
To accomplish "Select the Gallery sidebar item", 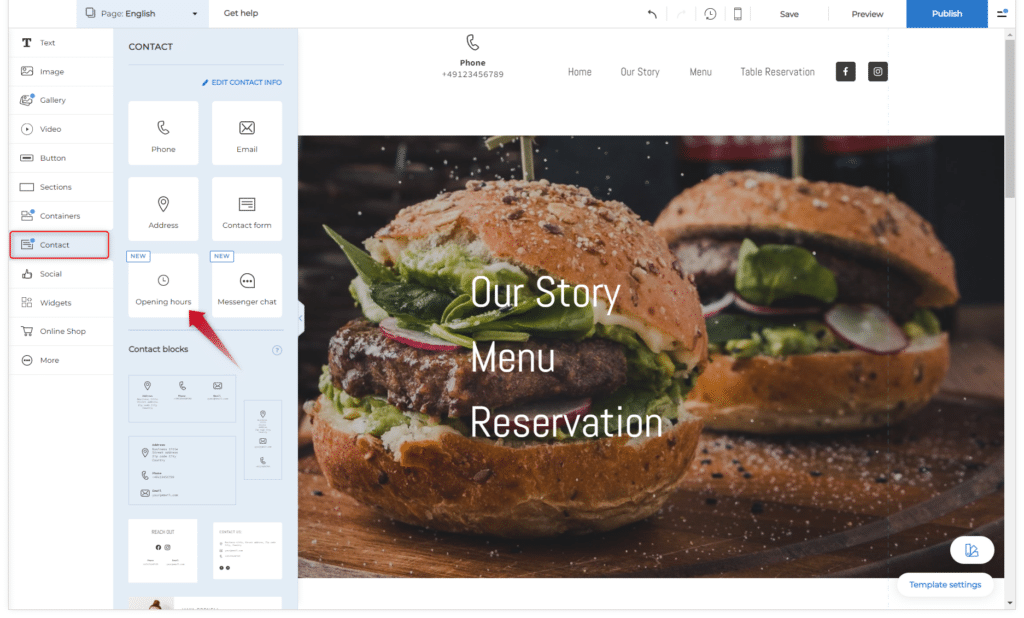I will point(52,100).
